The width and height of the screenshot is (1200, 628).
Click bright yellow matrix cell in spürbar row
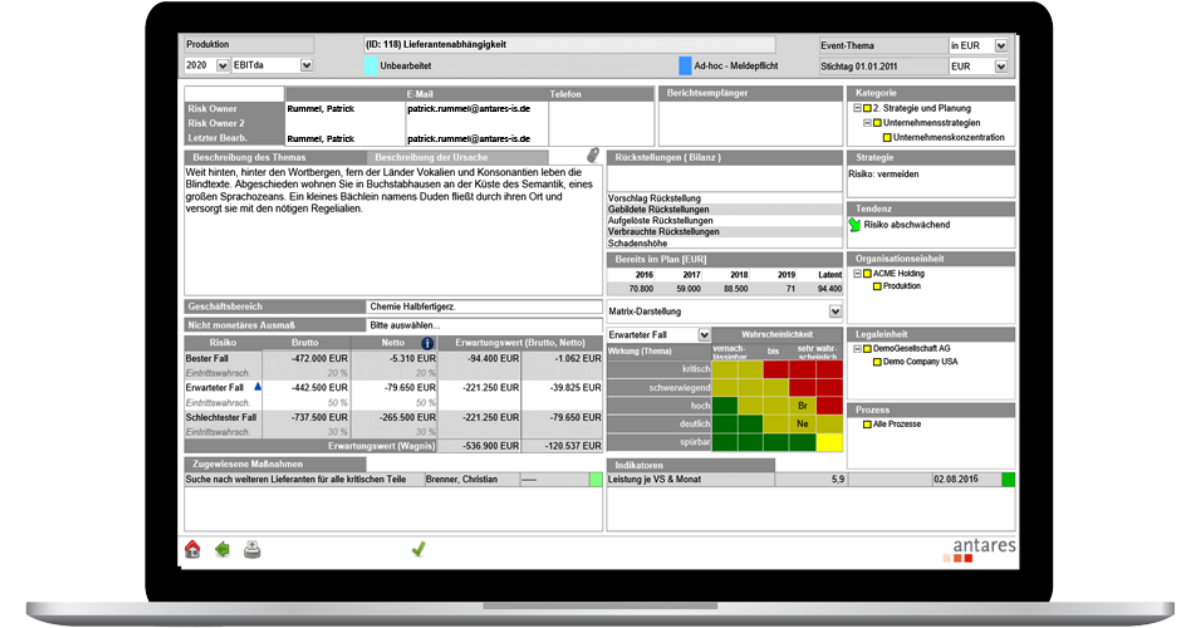pyautogui.click(x=829, y=441)
